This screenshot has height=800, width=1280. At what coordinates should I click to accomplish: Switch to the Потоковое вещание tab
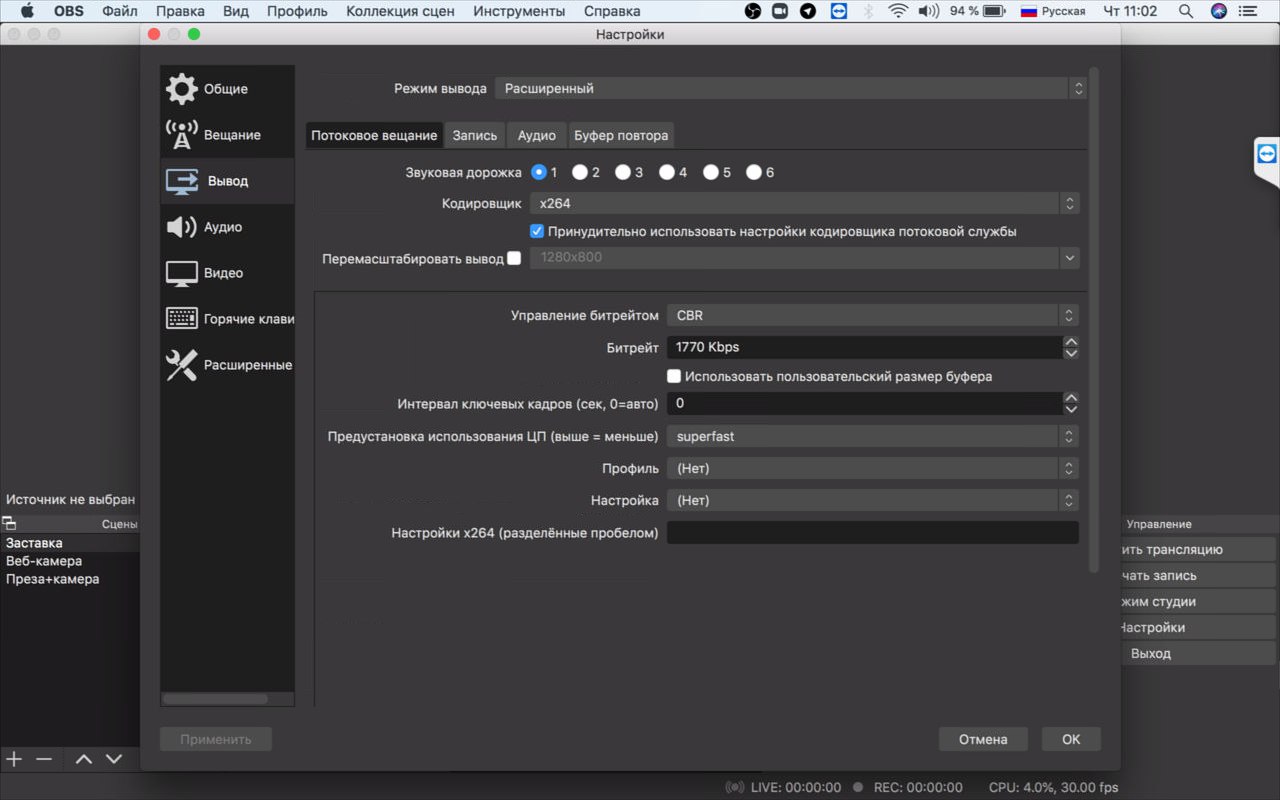click(x=374, y=135)
